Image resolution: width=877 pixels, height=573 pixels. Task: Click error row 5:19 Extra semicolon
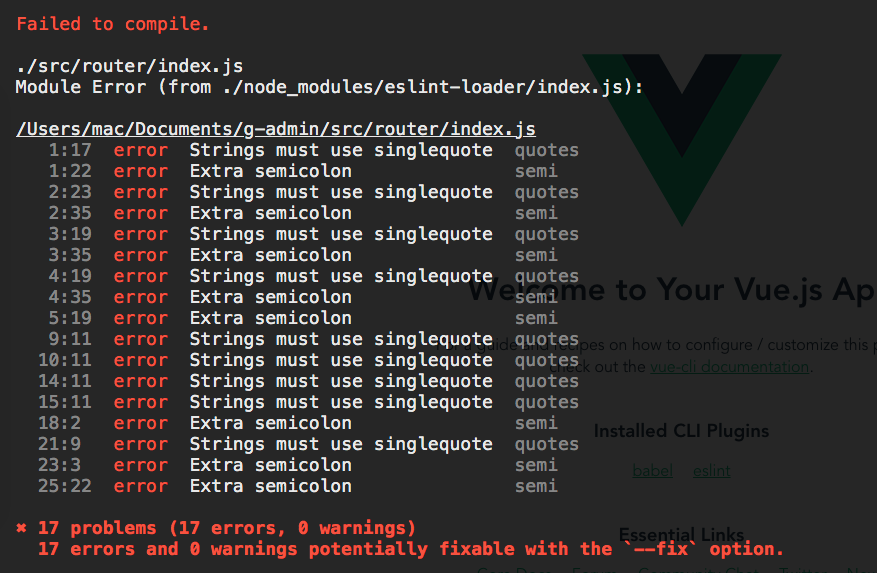click(303, 318)
